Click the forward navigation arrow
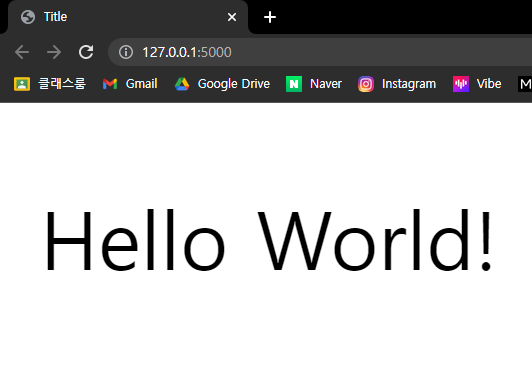 (54, 52)
